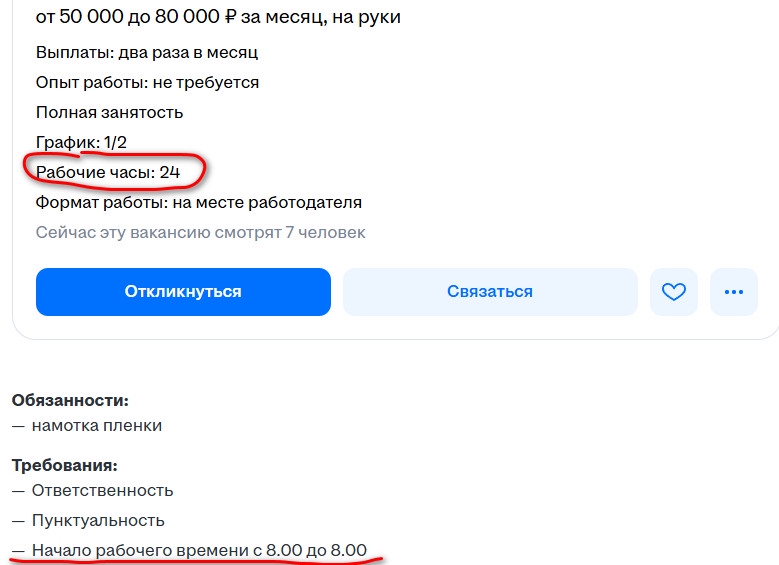Viewport: 779px width, 565px height.
Task: Click the circled Рабочие часы: 24 text
Action: (x=108, y=172)
